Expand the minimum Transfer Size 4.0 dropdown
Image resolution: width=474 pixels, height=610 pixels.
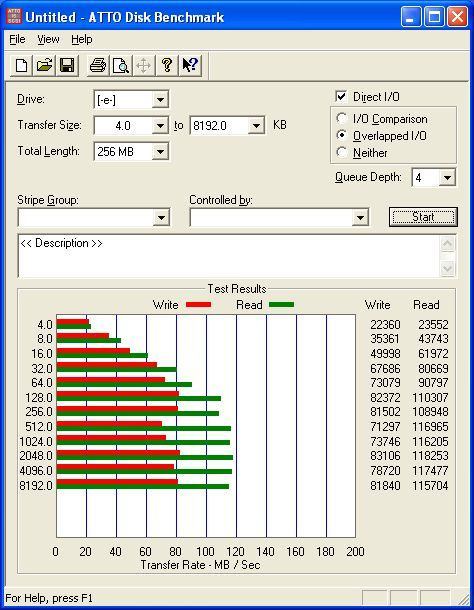tap(160, 126)
